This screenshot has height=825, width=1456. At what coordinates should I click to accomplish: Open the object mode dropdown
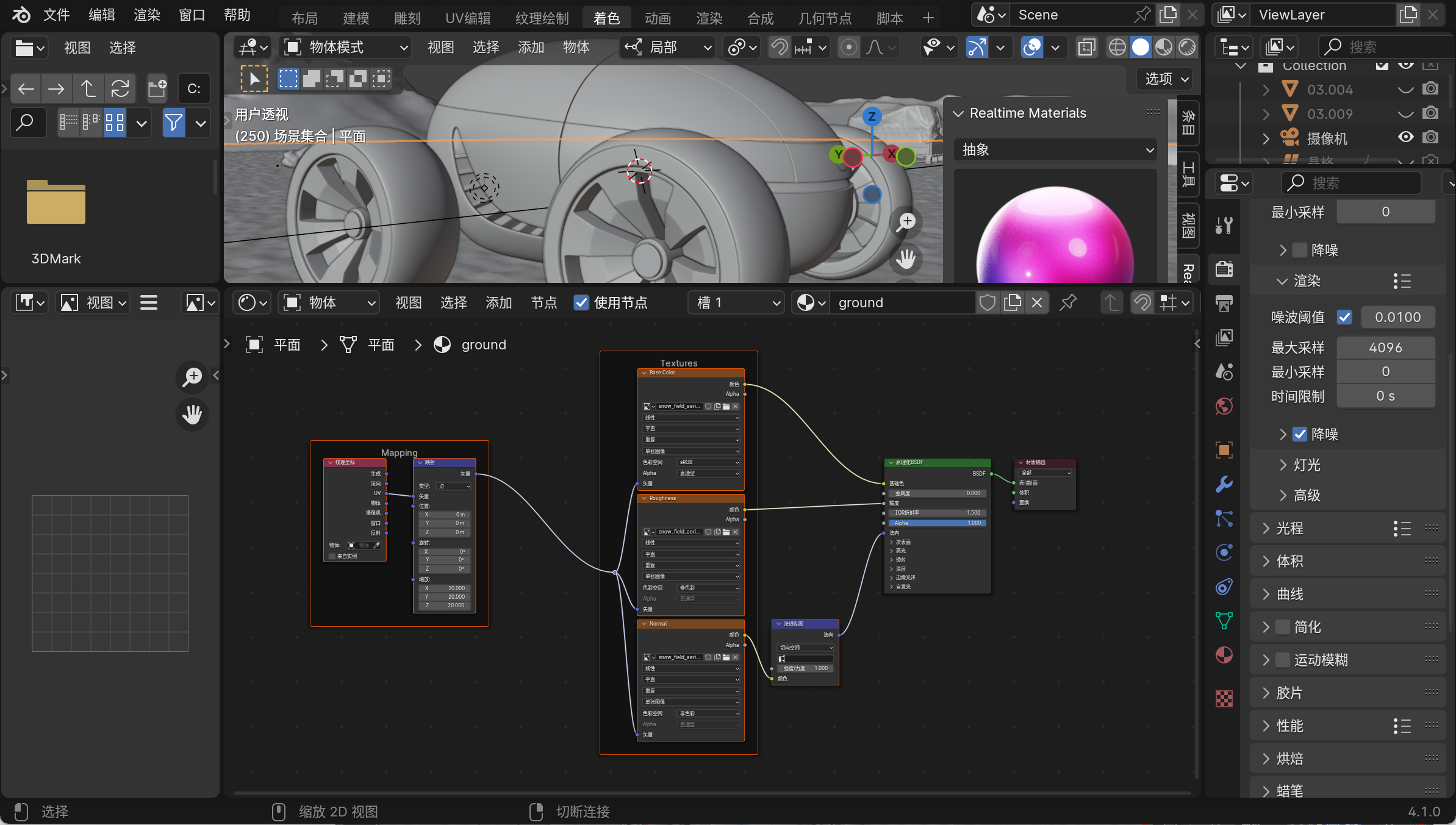pos(346,47)
